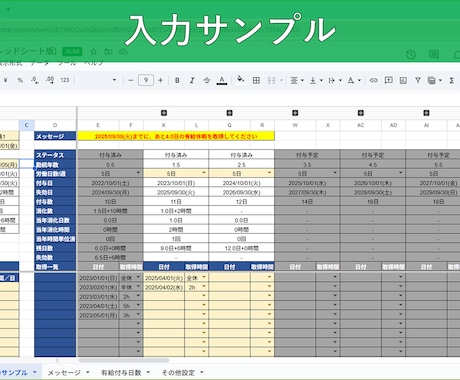Click the merge cells icon

point(272,80)
